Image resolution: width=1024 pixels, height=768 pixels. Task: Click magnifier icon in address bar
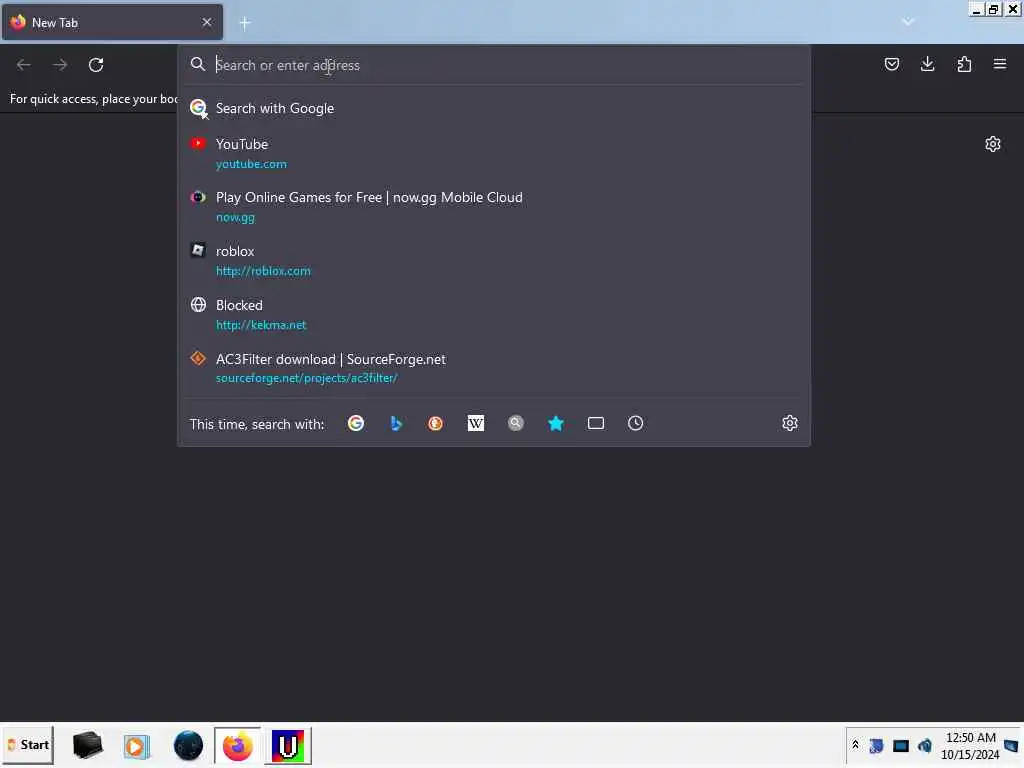coord(198,64)
